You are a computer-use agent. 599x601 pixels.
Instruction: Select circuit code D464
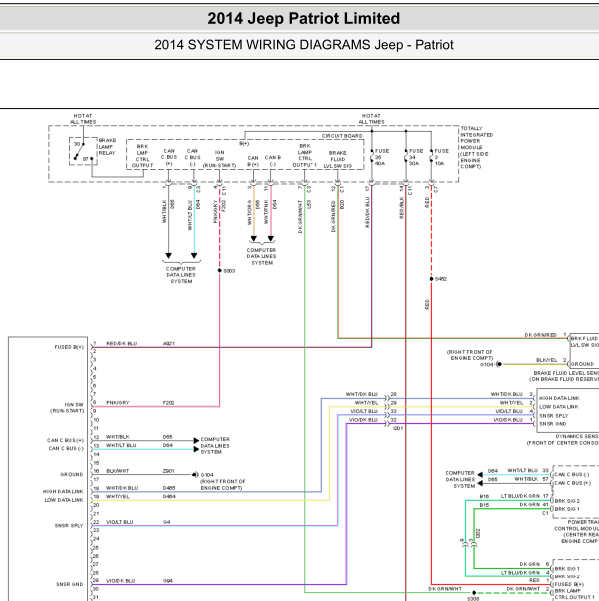point(169,496)
